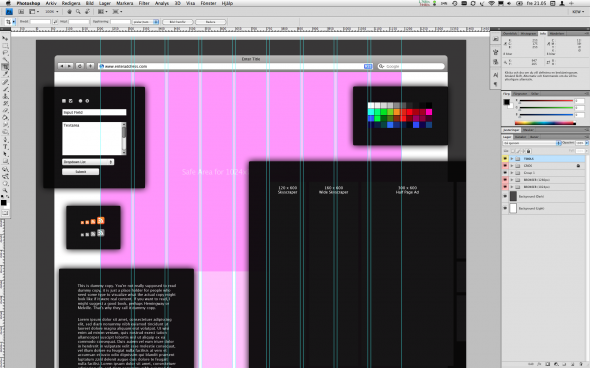Click the image transfer button beside Radera
This screenshot has width=590, height=368.
pyautogui.click(x=178, y=22)
